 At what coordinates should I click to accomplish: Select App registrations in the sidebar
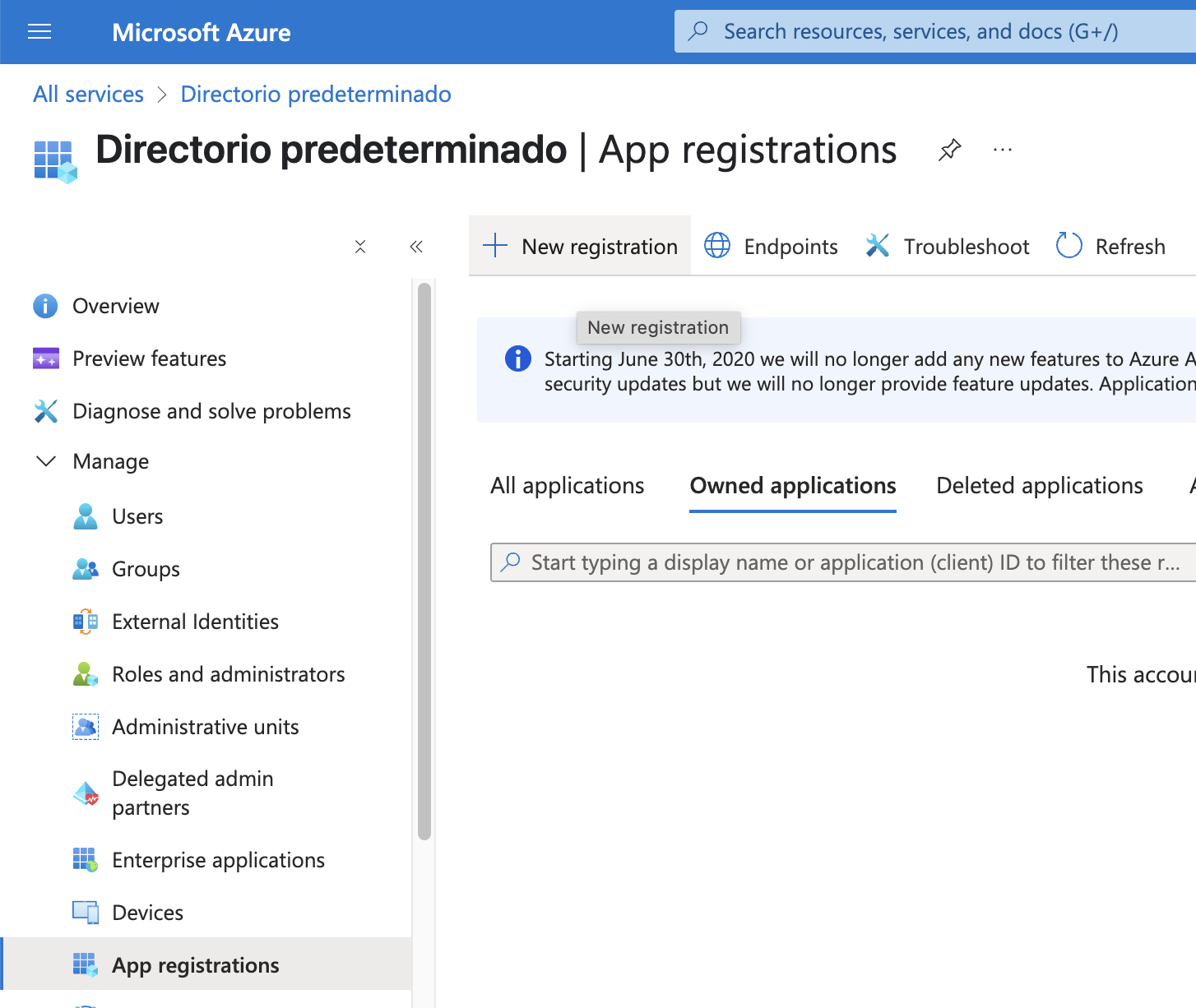[x=206, y=964]
